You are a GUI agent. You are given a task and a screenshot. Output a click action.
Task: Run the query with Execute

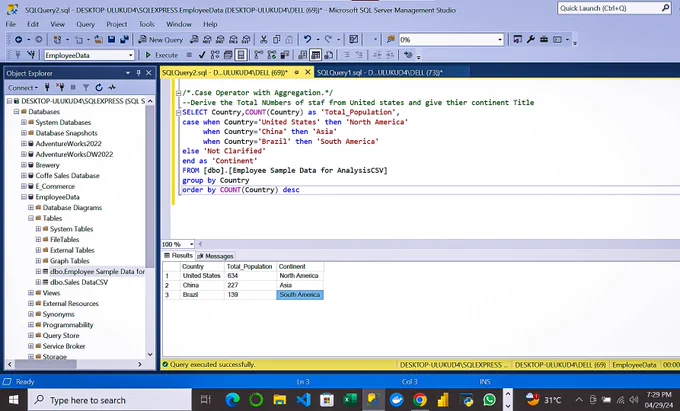pyautogui.click(x=161, y=55)
